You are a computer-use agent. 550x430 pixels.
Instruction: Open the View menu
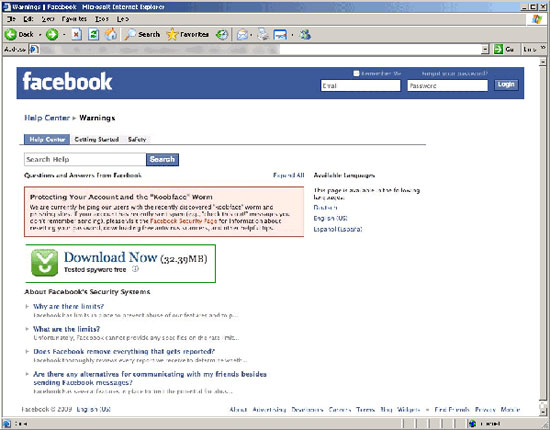(x=48, y=19)
